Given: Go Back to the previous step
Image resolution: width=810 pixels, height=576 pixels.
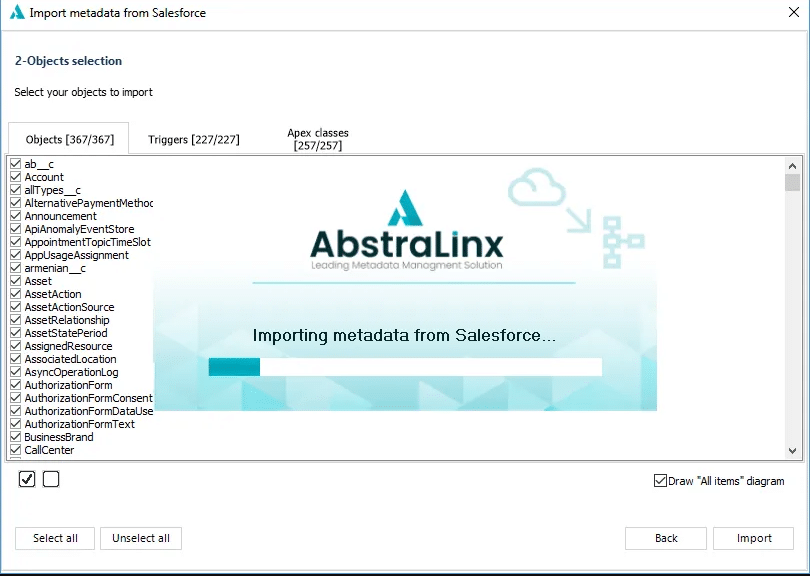Looking at the screenshot, I should coord(666,538).
